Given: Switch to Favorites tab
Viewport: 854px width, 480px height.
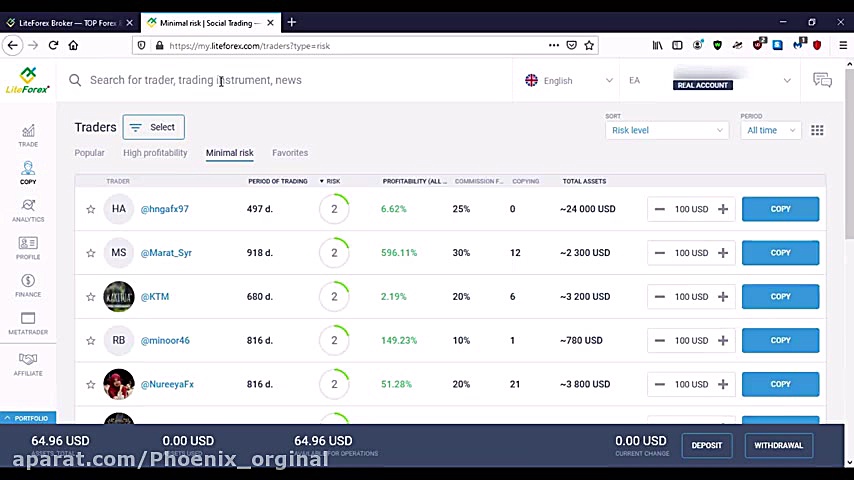Looking at the screenshot, I should pyautogui.click(x=290, y=153).
